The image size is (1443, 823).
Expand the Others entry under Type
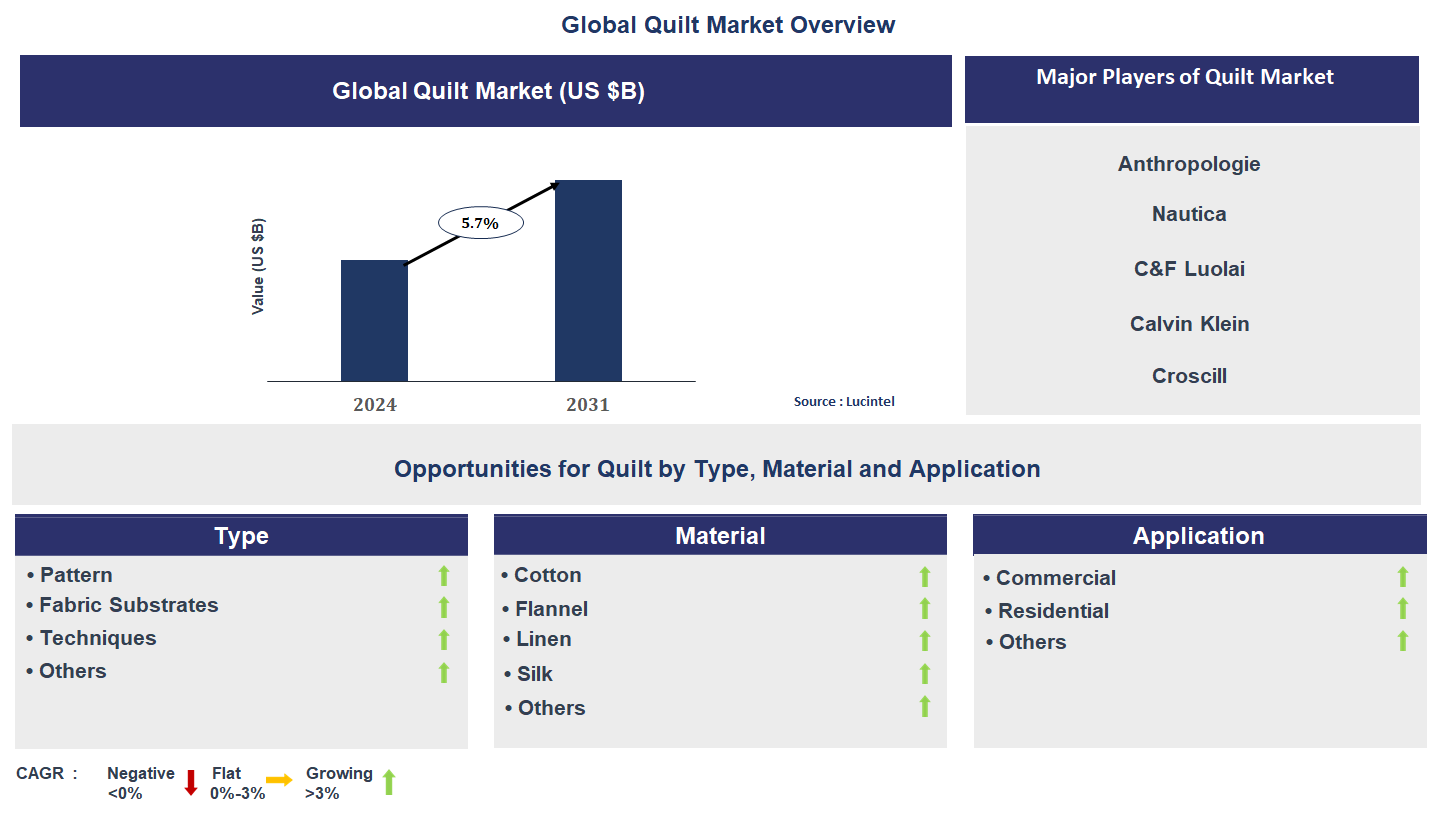[x=72, y=671]
